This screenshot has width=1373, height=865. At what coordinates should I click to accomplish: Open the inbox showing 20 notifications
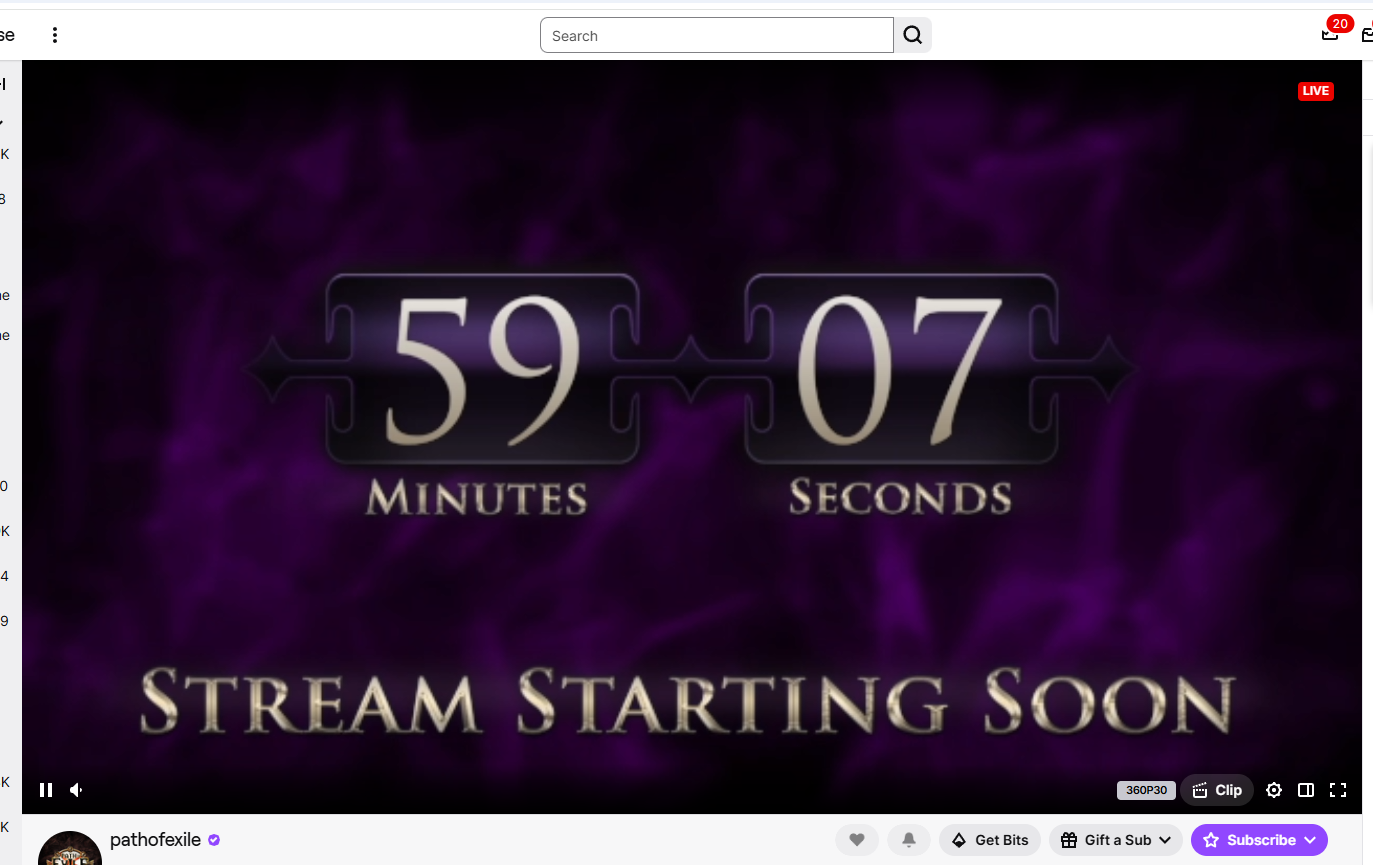[x=1330, y=33]
